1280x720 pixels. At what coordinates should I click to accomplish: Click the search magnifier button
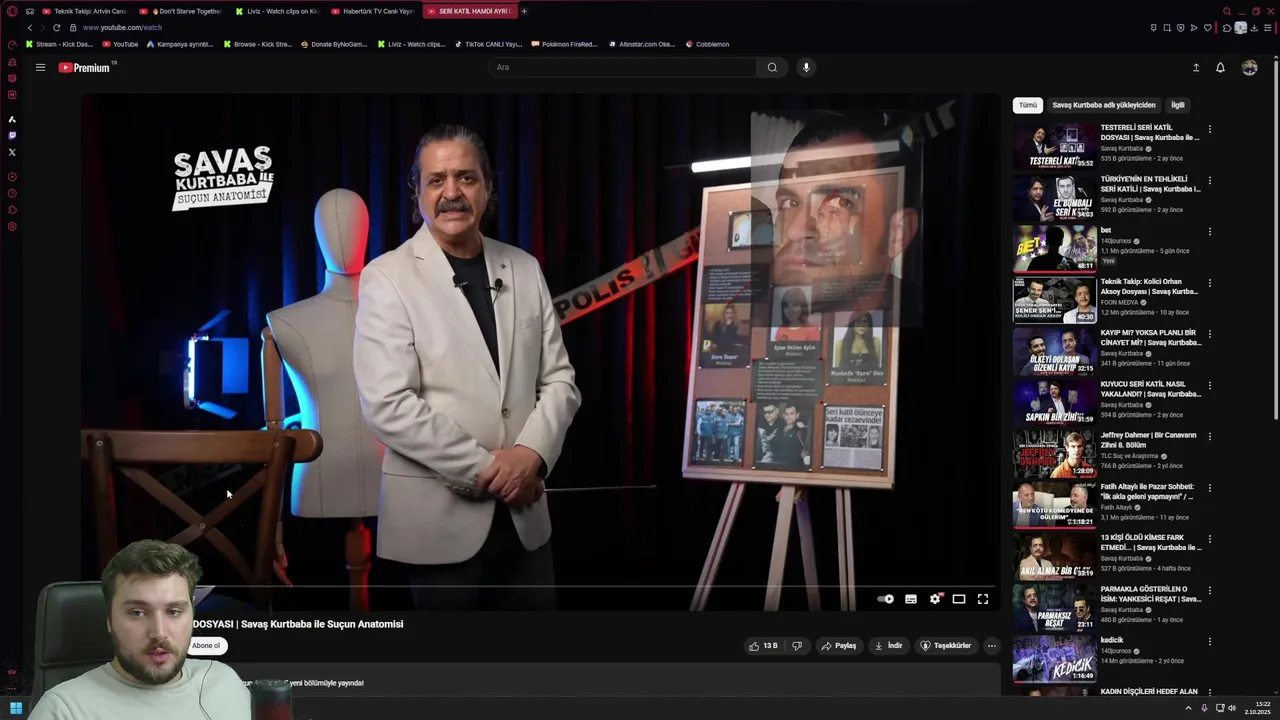pos(772,67)
